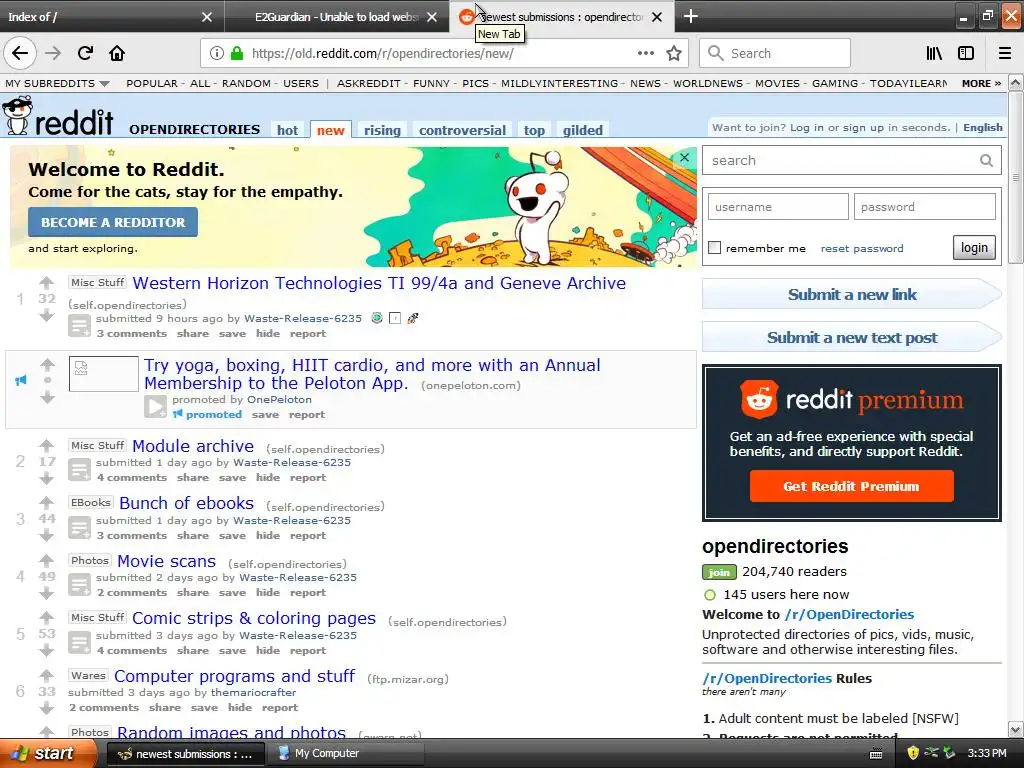
Task: Open the Windows start button
Action: pyautogui.click(x=46, y=754)
